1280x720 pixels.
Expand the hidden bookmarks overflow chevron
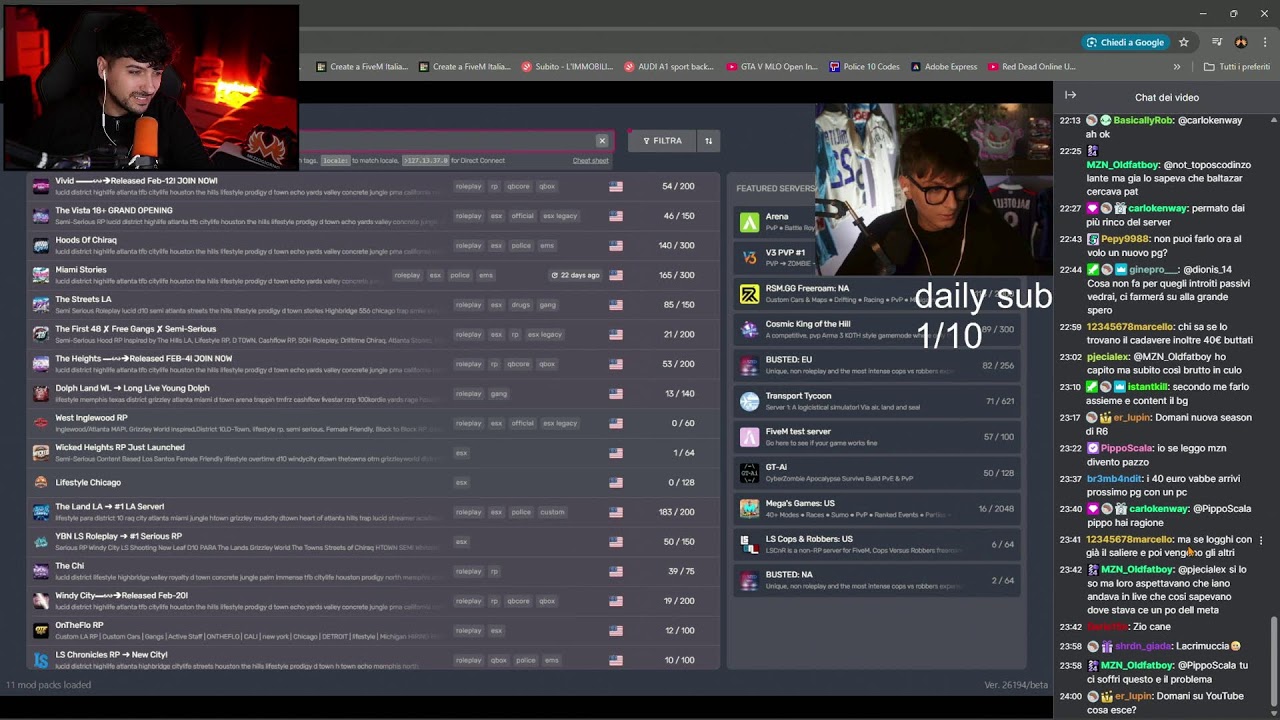tap(1177, 67)
